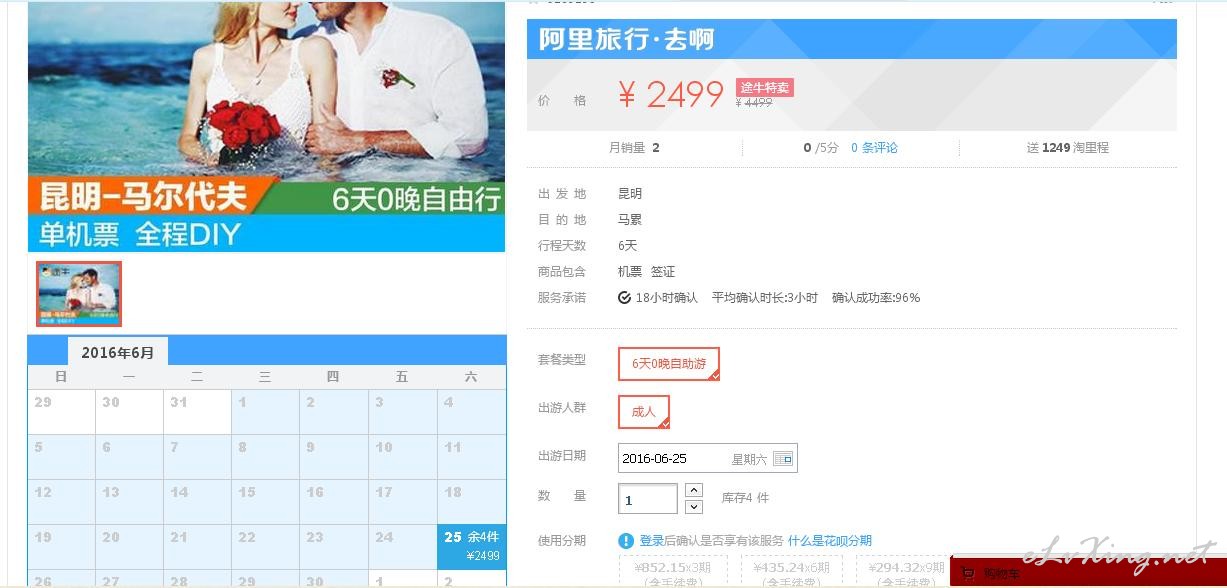
Task: Decrease quantity with the down arrow
Action: pyautogui.click(x=694, y=507)
